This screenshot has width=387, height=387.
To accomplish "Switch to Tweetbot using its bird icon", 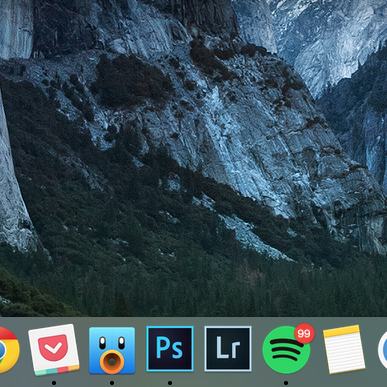I will click(x=112, y=350).
